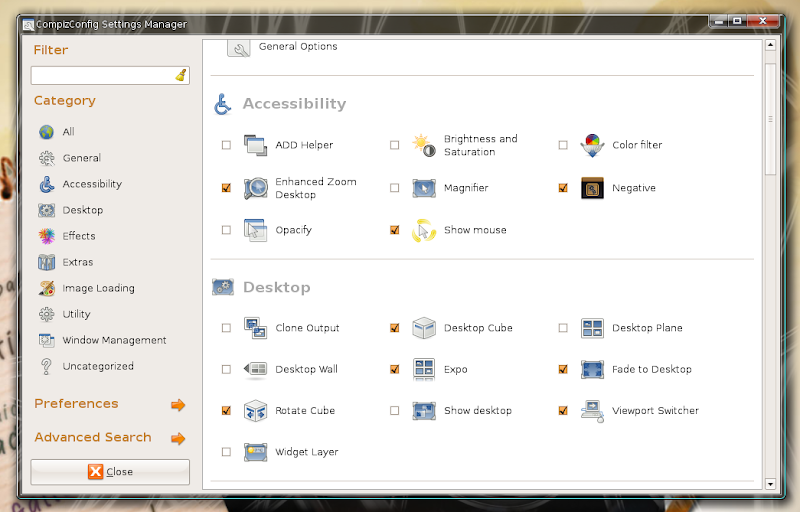This screenshot has width=800, height=512.
Task: Open the Opacify plugin icon
Action: (x=255, y=230)
